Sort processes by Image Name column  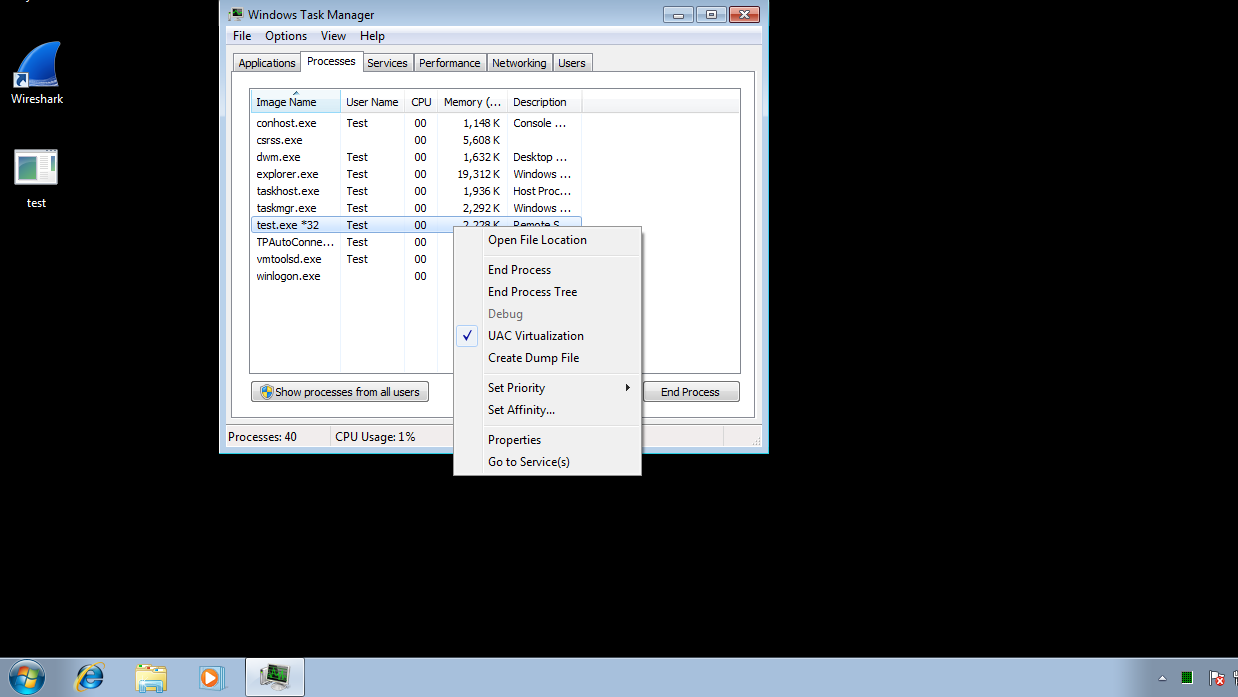295,102
